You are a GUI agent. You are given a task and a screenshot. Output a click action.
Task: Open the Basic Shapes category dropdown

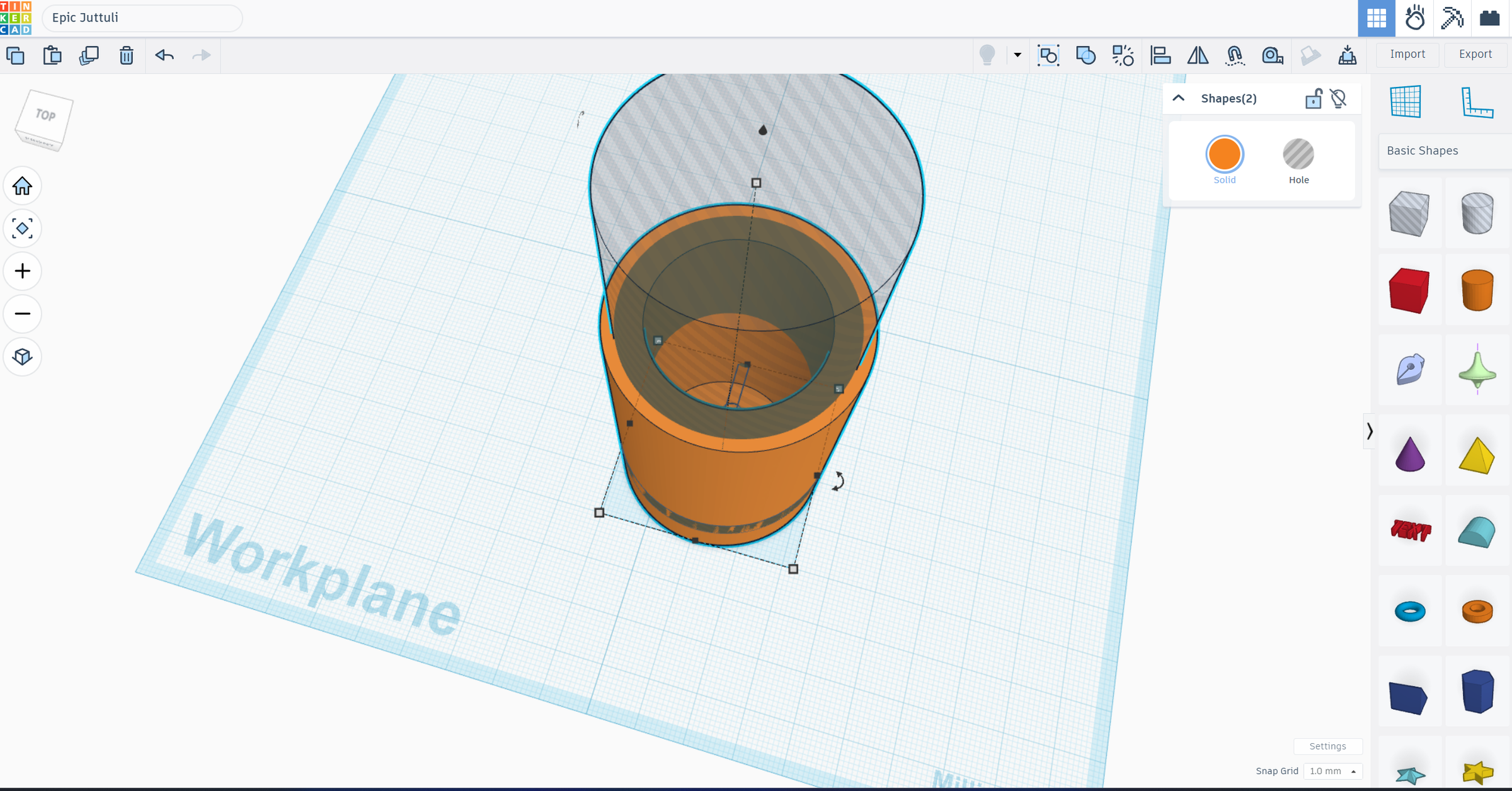1445,151
